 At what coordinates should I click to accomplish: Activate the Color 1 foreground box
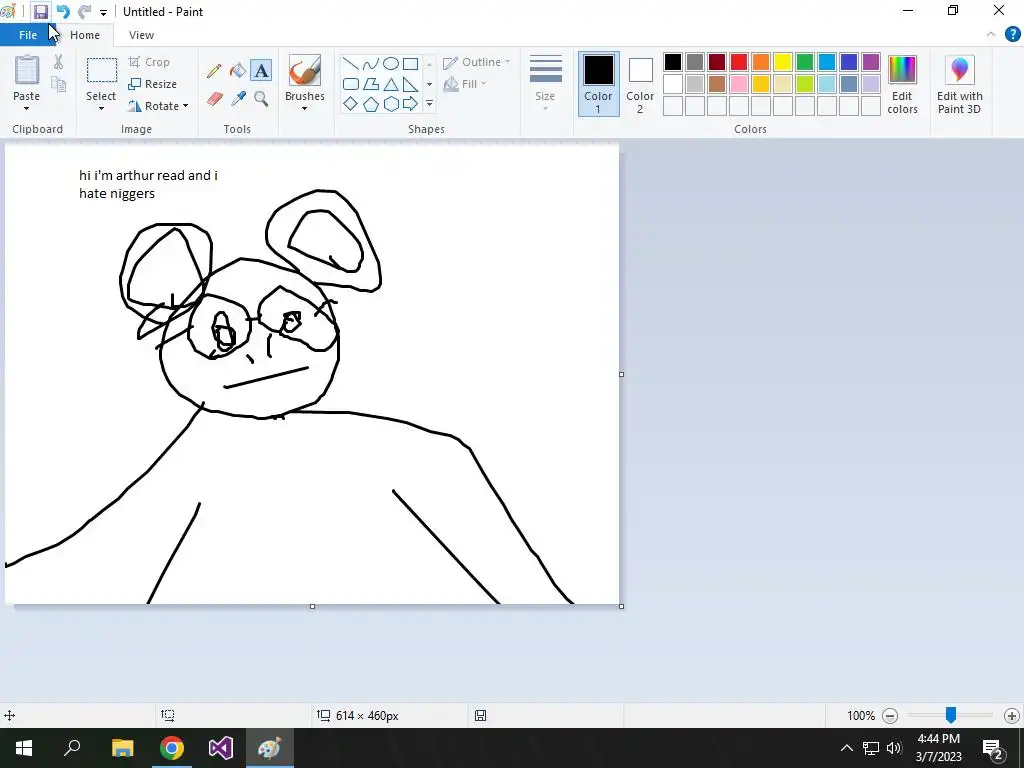click(x=598, y=84)
